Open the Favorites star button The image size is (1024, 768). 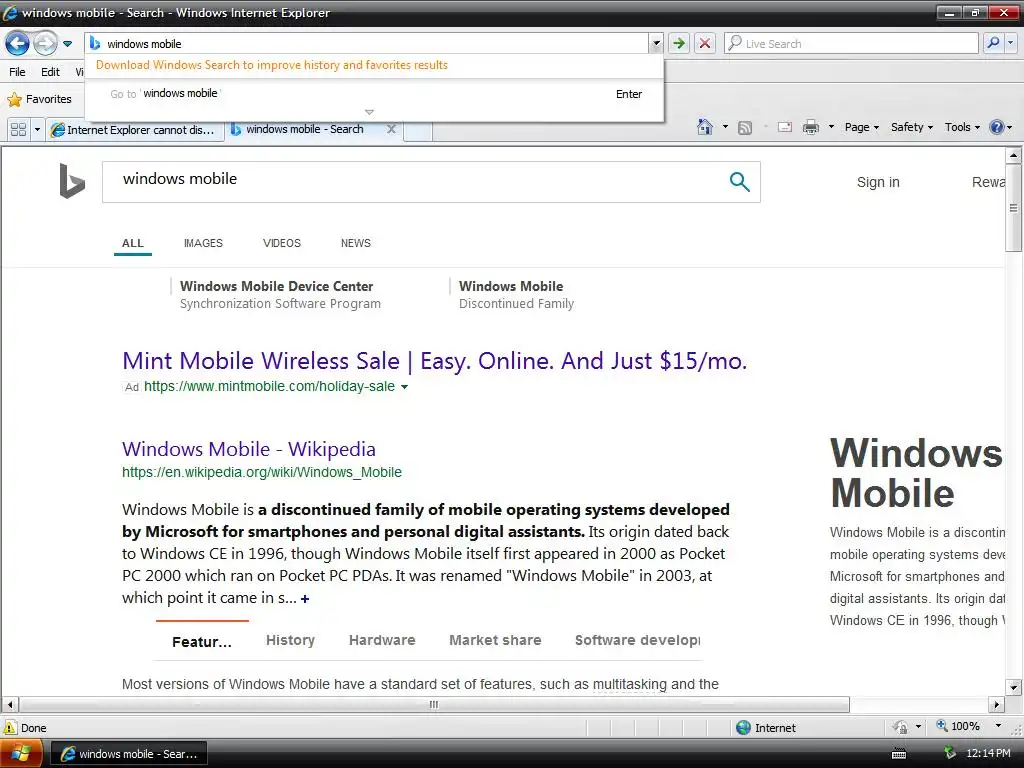(39, 99)
